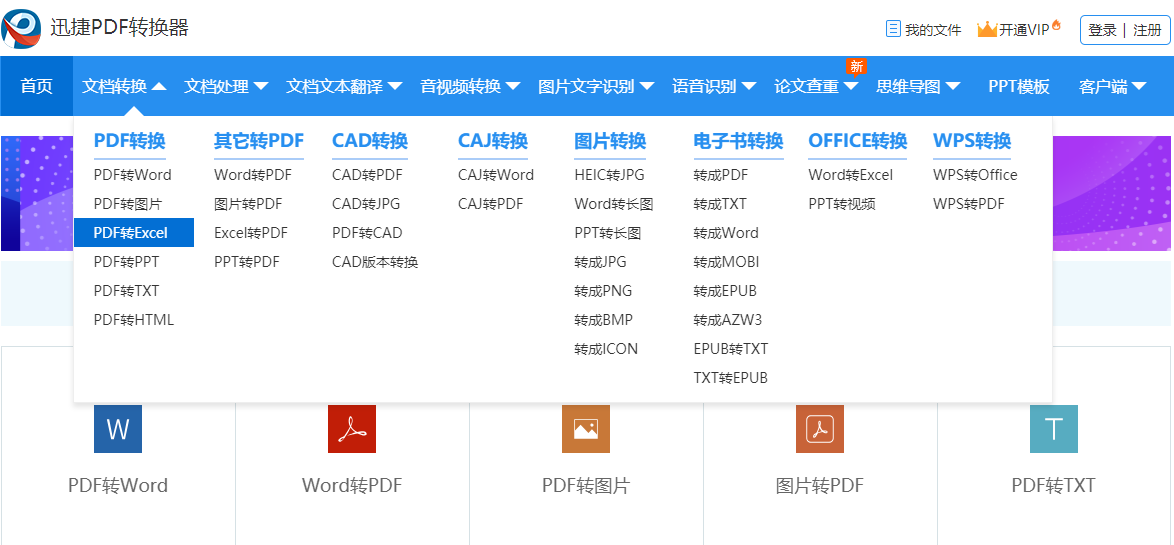Click the VIP crown icon

pos(988,29)
